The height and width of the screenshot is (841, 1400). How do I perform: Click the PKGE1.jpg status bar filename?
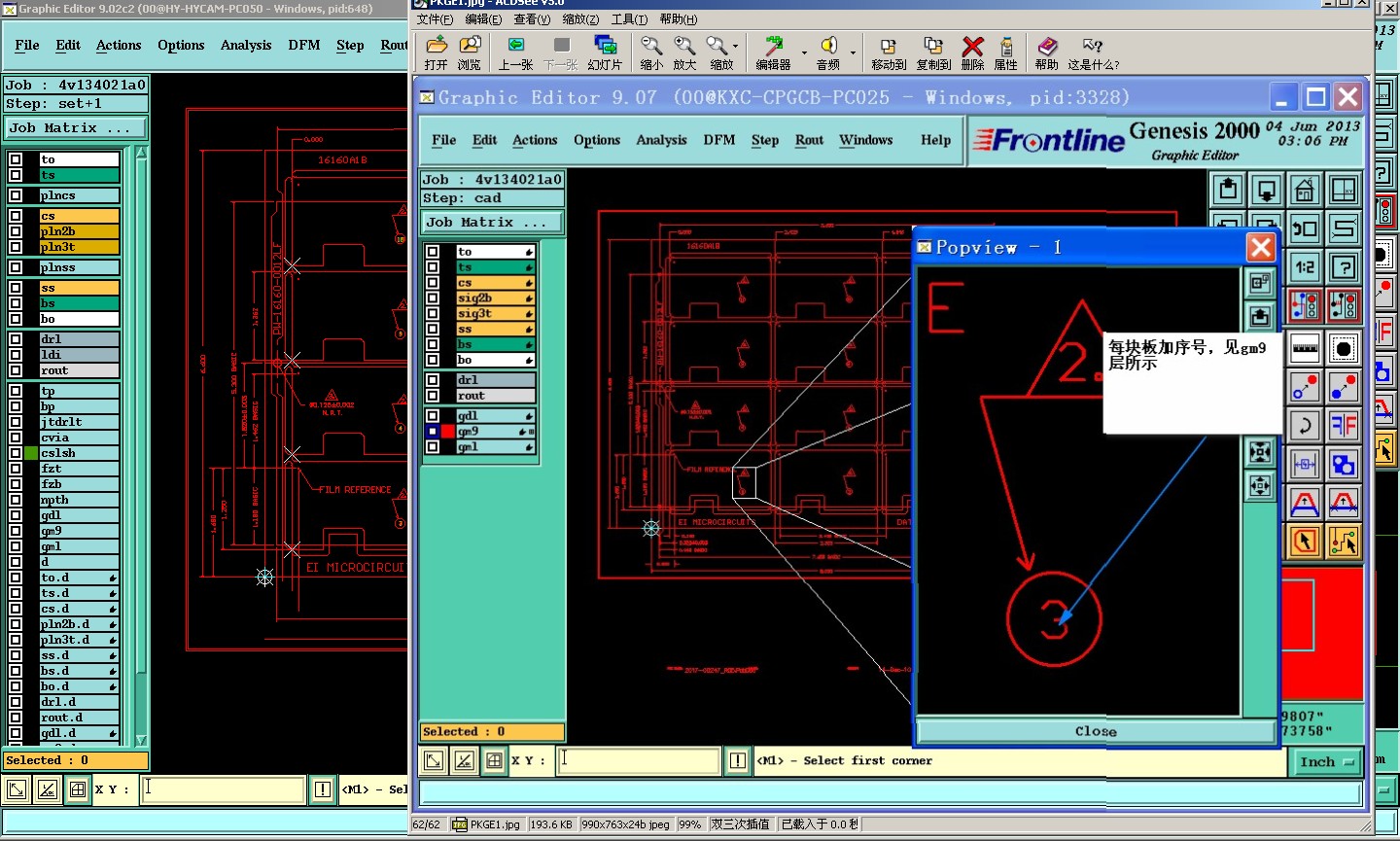[495, 824]
